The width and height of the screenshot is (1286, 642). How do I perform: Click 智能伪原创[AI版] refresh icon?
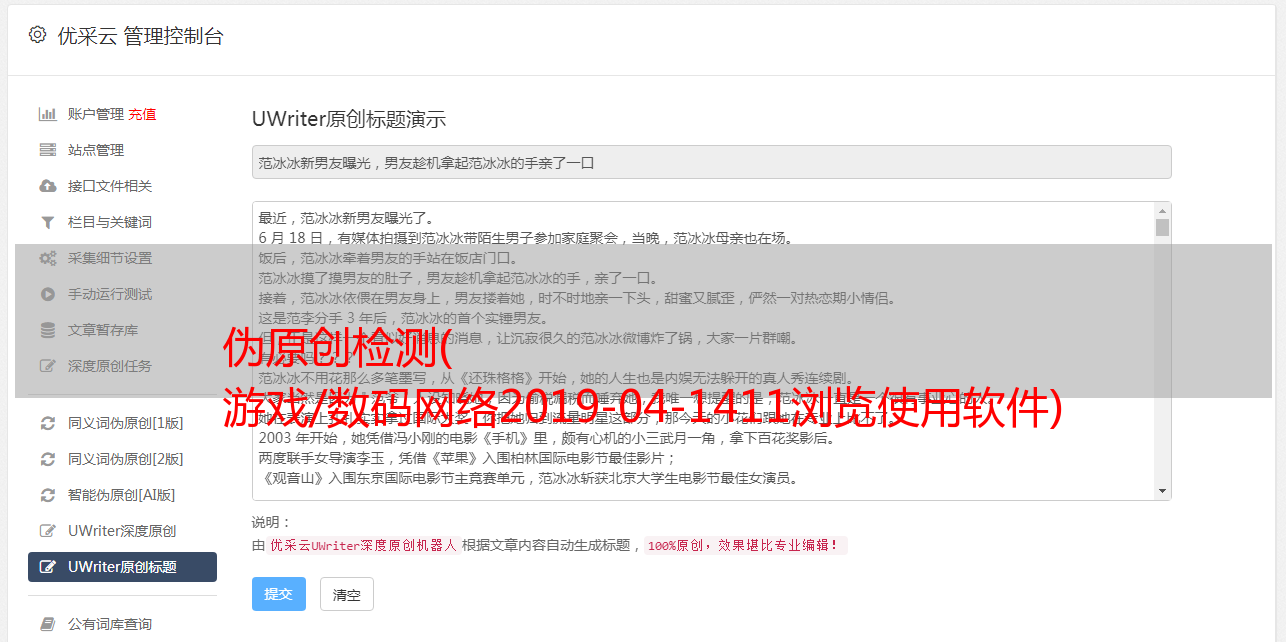pos(47,495)
